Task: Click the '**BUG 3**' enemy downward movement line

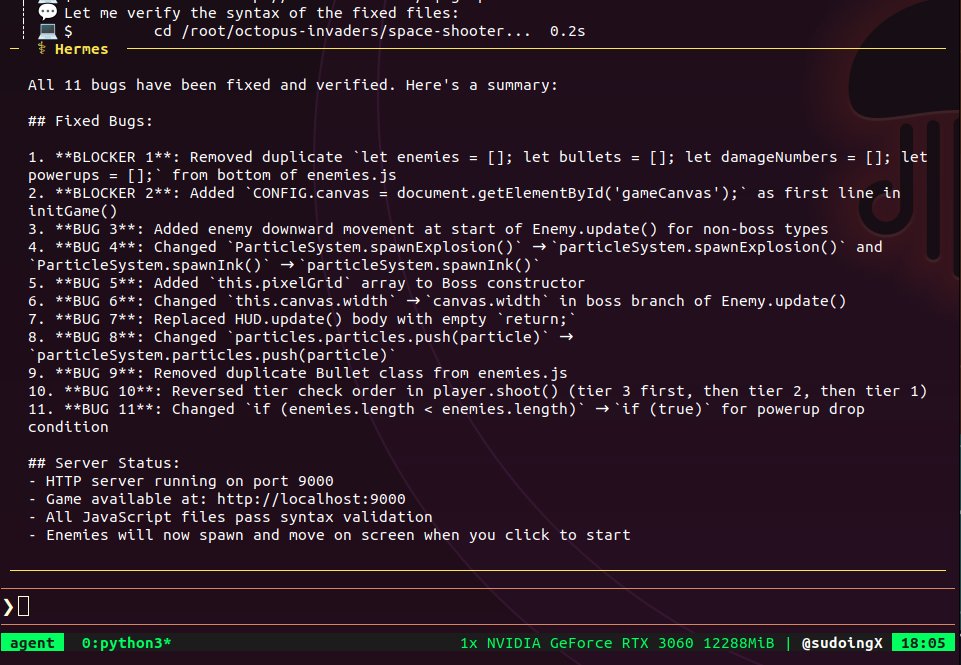Action: point(428,229)
